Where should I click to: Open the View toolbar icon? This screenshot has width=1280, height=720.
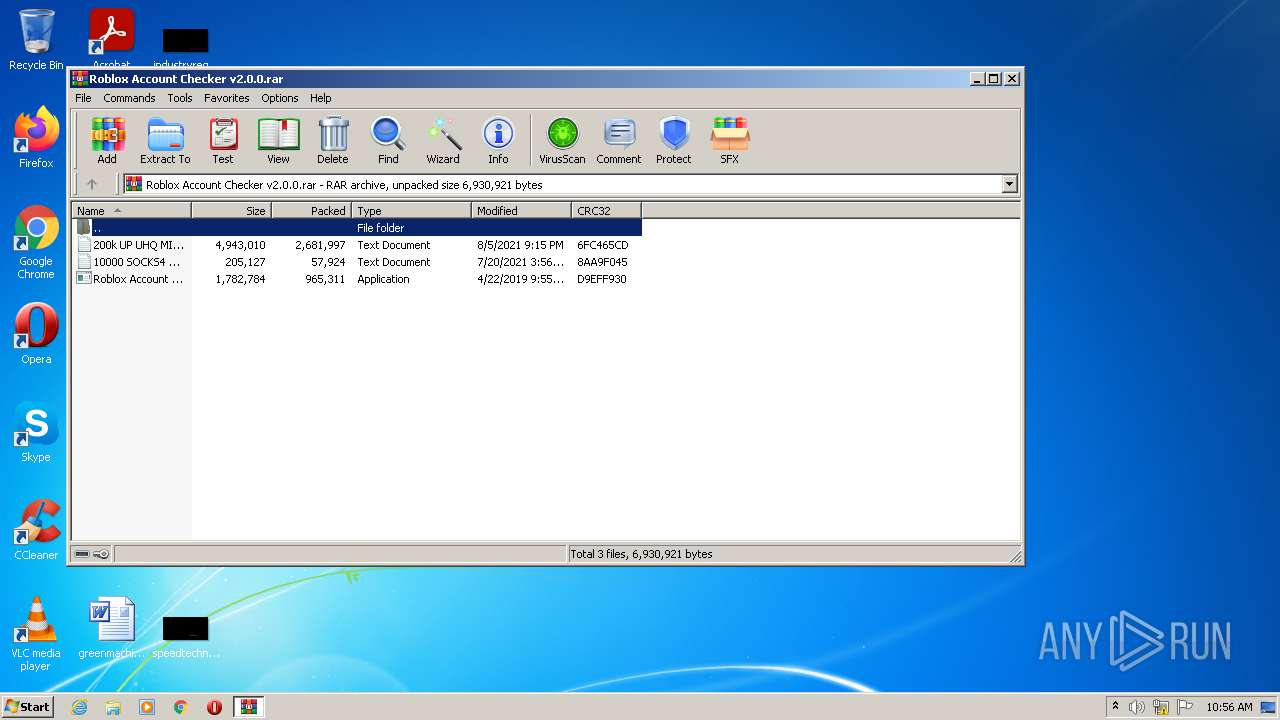(x=278, y=140)
